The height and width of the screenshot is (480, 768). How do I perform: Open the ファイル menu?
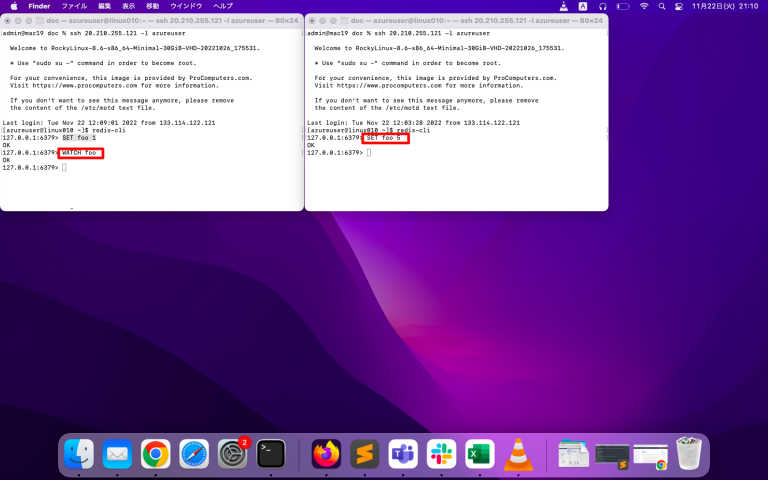click(74, 6)
